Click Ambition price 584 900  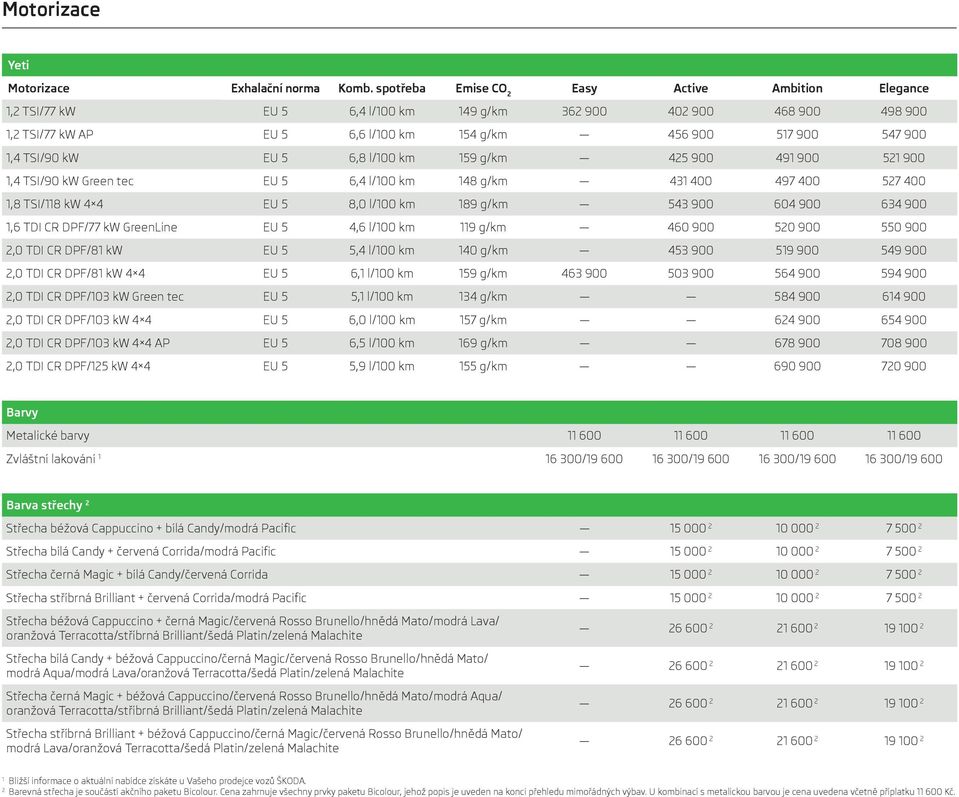click(x=797, y=297)
